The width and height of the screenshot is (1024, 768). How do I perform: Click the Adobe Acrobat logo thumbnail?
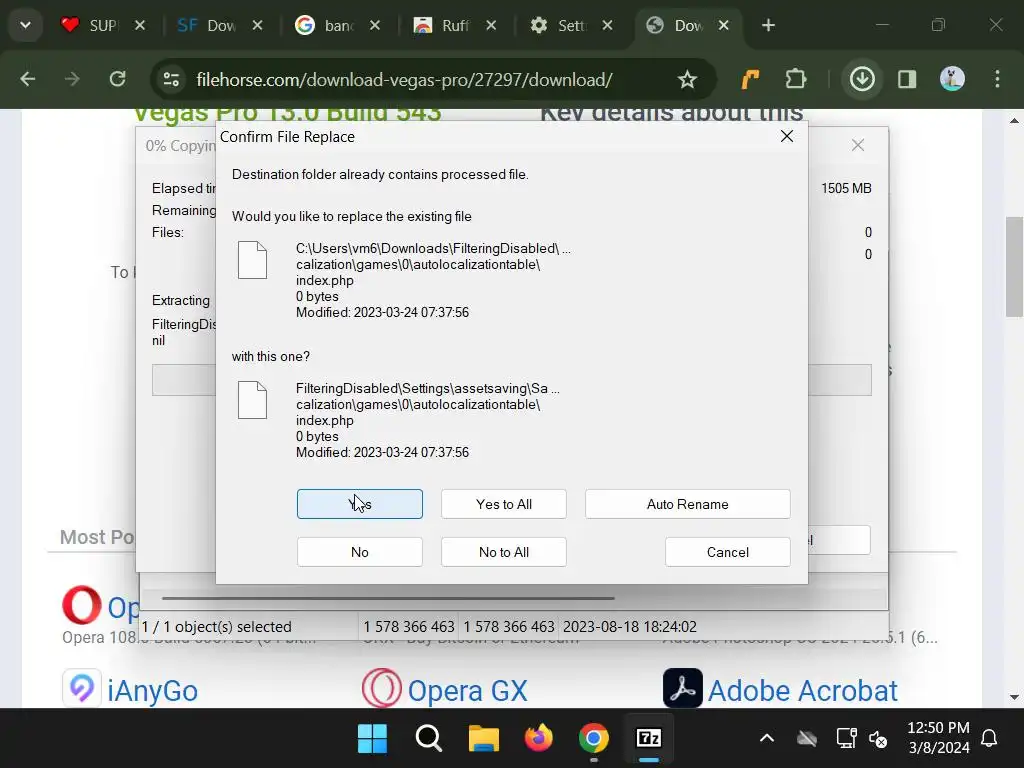click(x=683, y=688)
